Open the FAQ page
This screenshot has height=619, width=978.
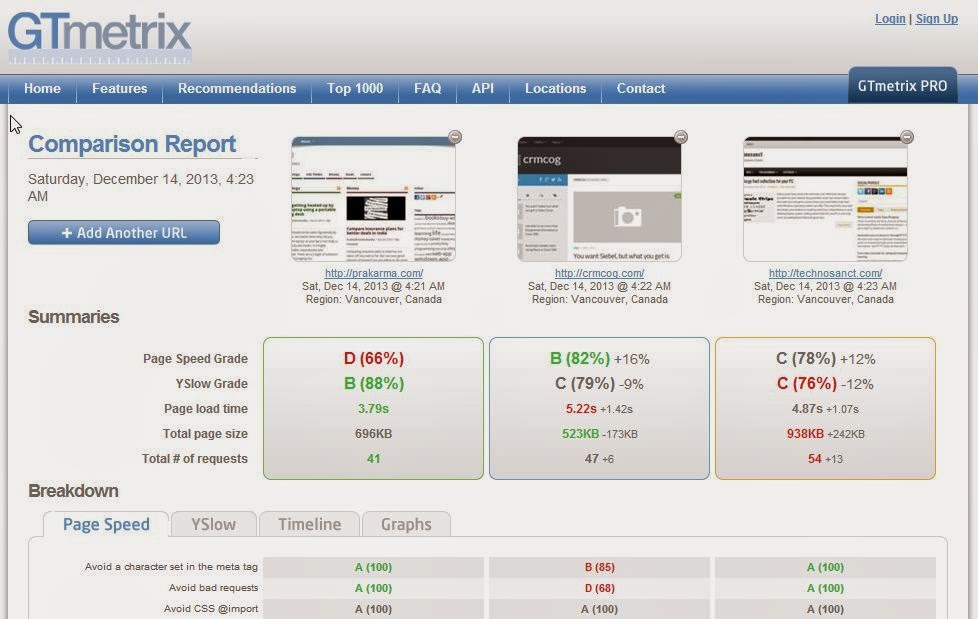[427, 89]
